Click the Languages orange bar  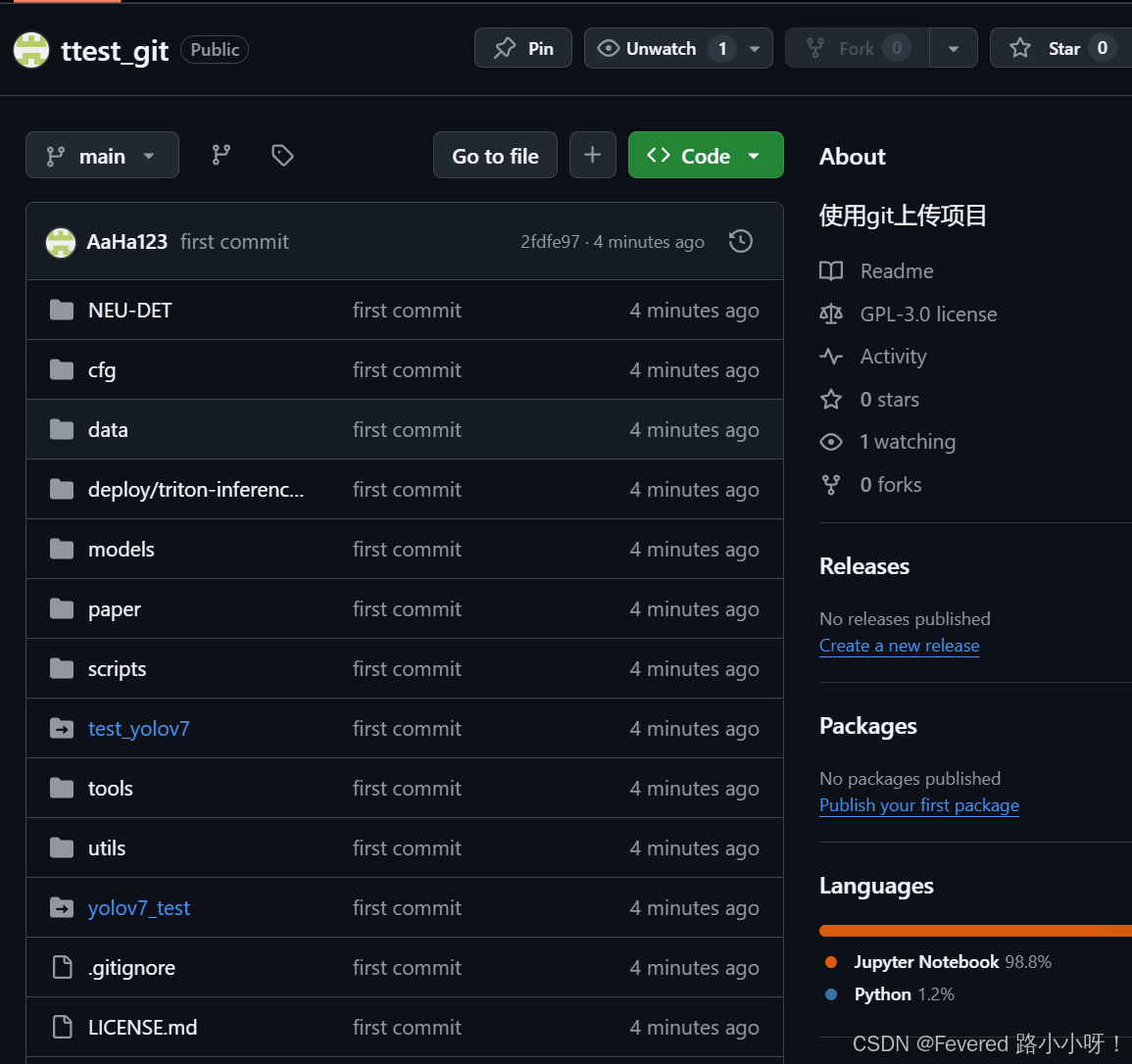[974, 931]
